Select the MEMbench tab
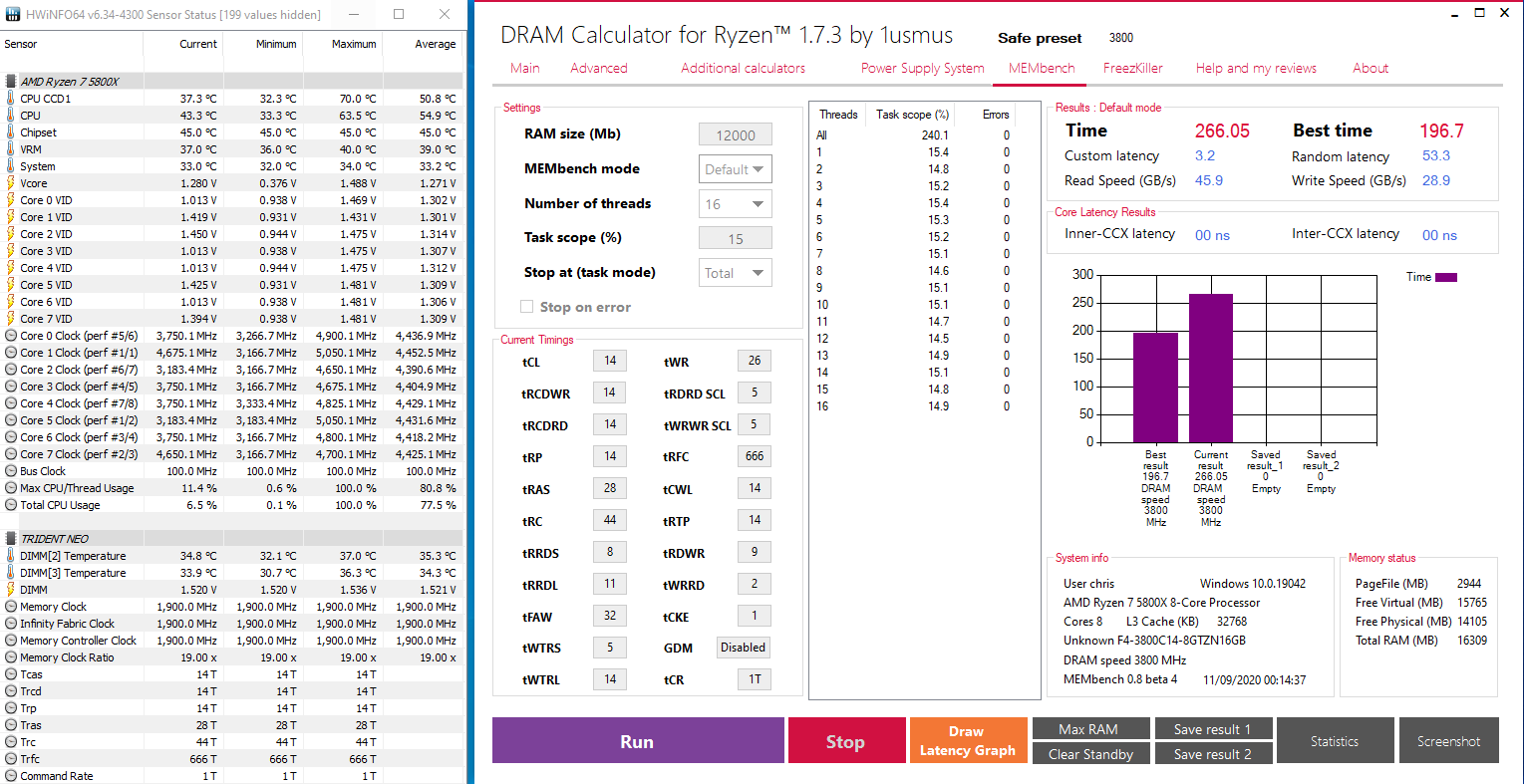 click(1042, 69)
